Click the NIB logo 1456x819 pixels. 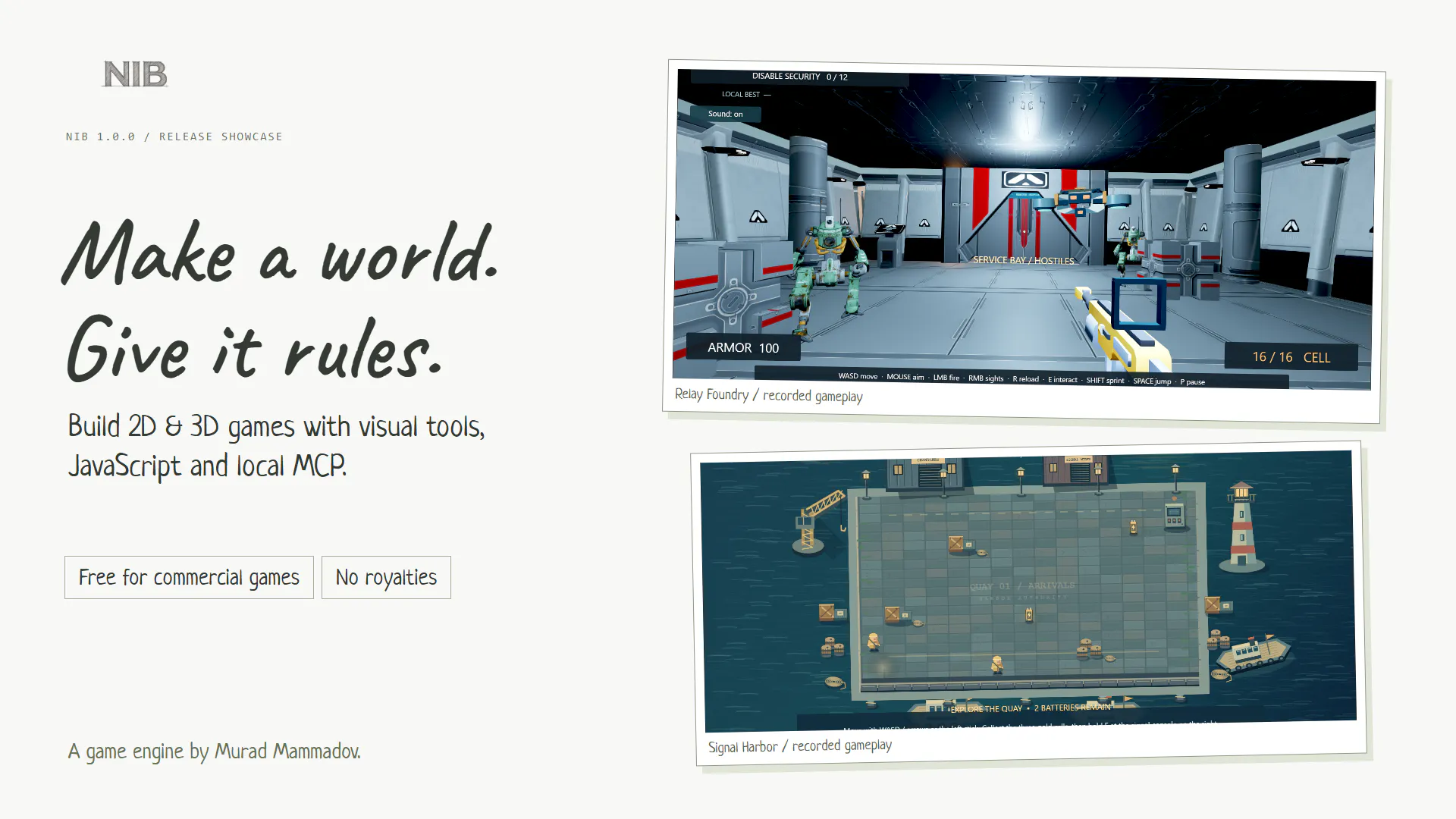pos(135,74)
